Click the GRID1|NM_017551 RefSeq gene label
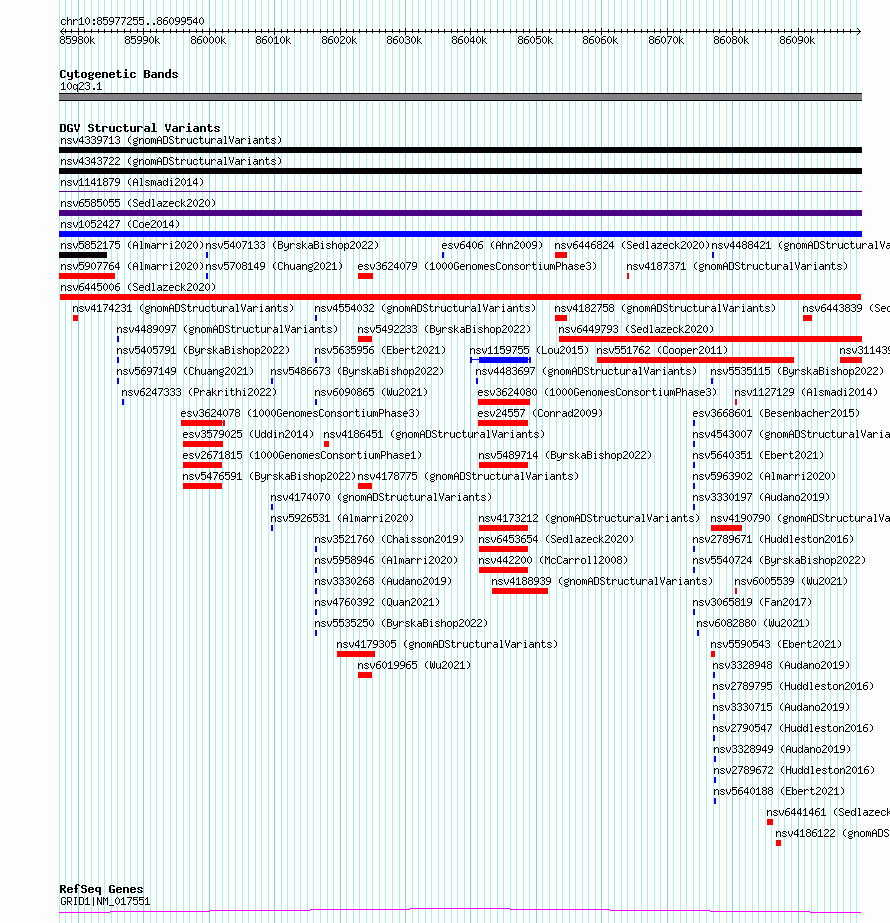Screen dimensions: 890x923 [105, 901]
